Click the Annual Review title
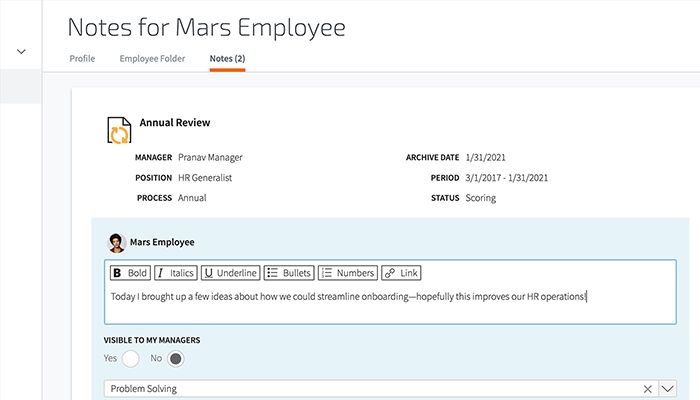 175,123
